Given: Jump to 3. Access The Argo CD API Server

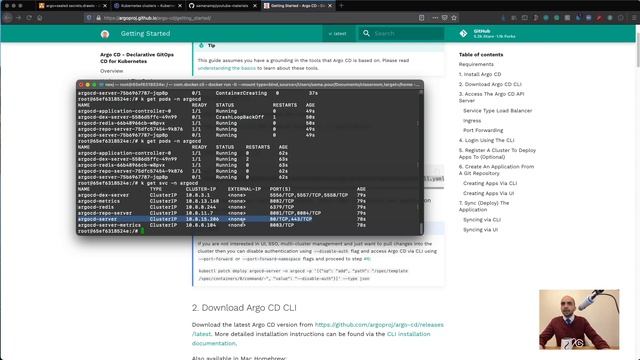Looking at the screenshot, I should pos(491,97).
